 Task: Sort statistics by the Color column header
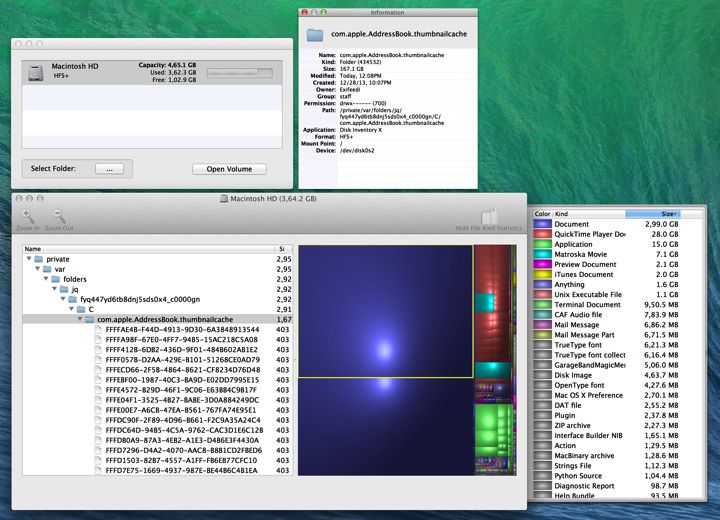[542, 214]
